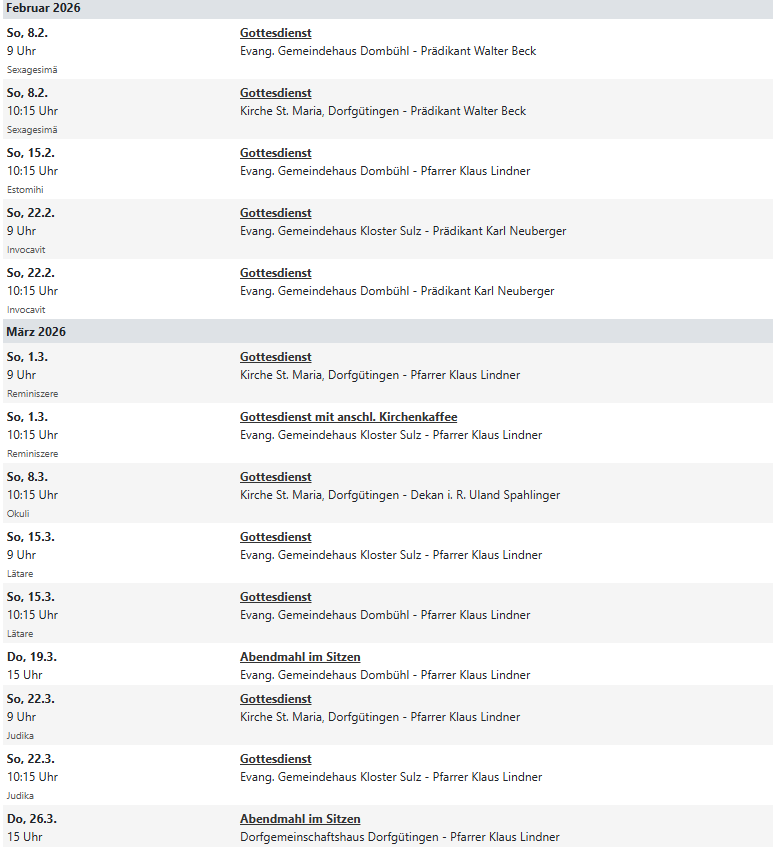The image size is (778, 850).
Task: Click the Gottesdienst link for 15.2. Estomihi
Action: pyautogui.click(x=275, y=153)
